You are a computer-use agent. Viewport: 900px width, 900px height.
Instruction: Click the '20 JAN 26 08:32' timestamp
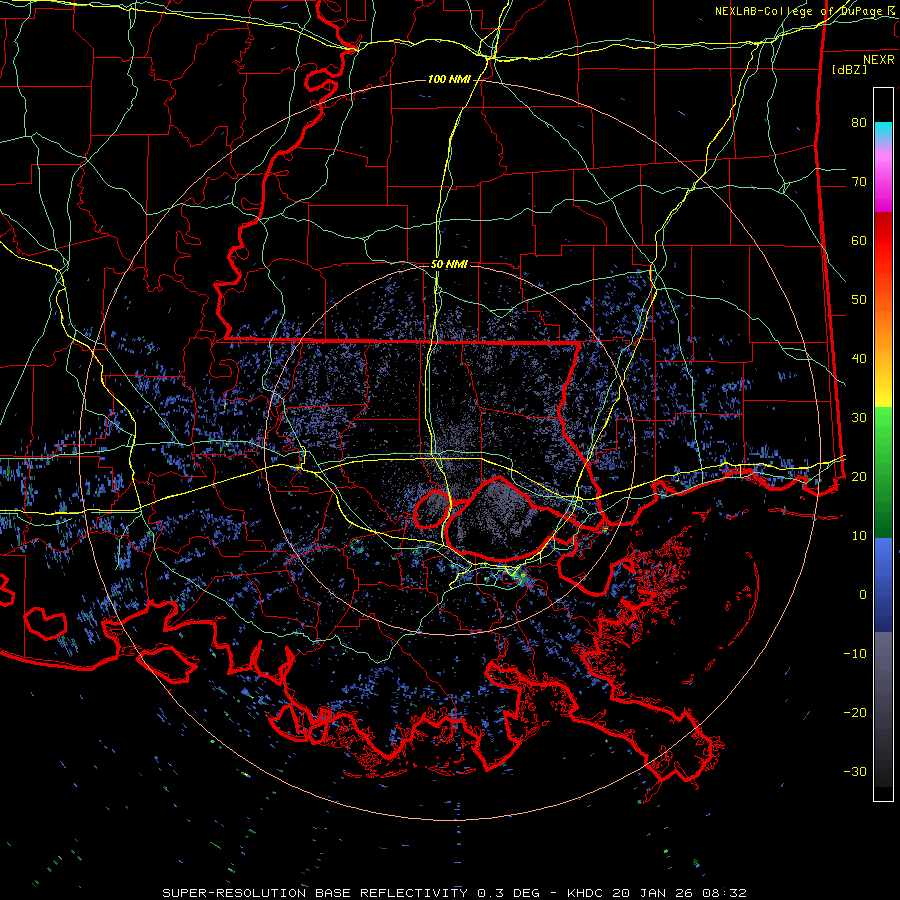pyautogui.click(x=682, y=893)
